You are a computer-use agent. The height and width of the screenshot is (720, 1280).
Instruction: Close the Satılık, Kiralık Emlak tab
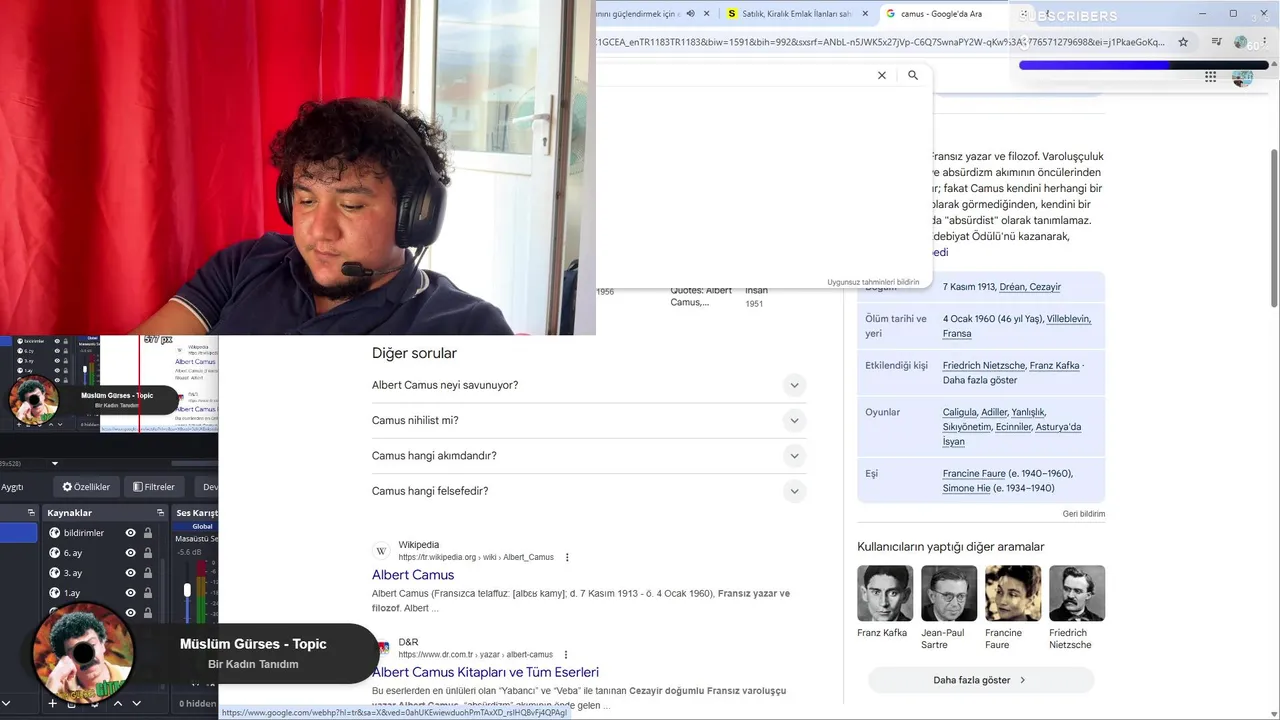pos(864,14)
